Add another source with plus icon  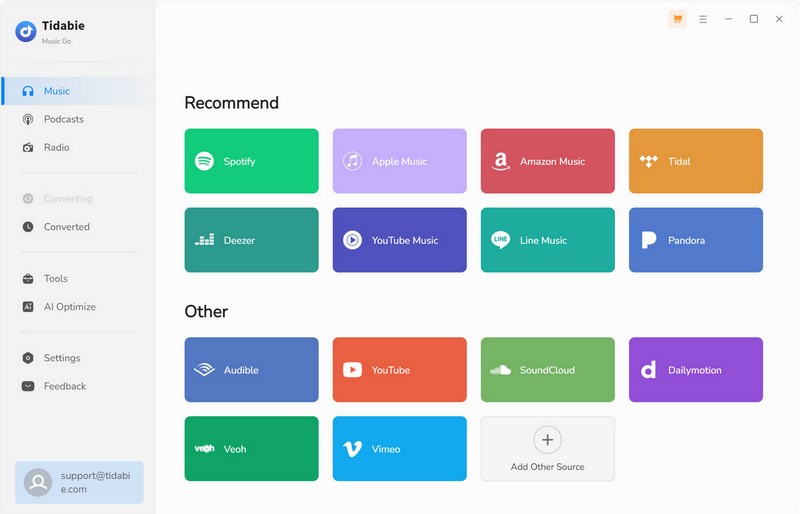(547, 440)
